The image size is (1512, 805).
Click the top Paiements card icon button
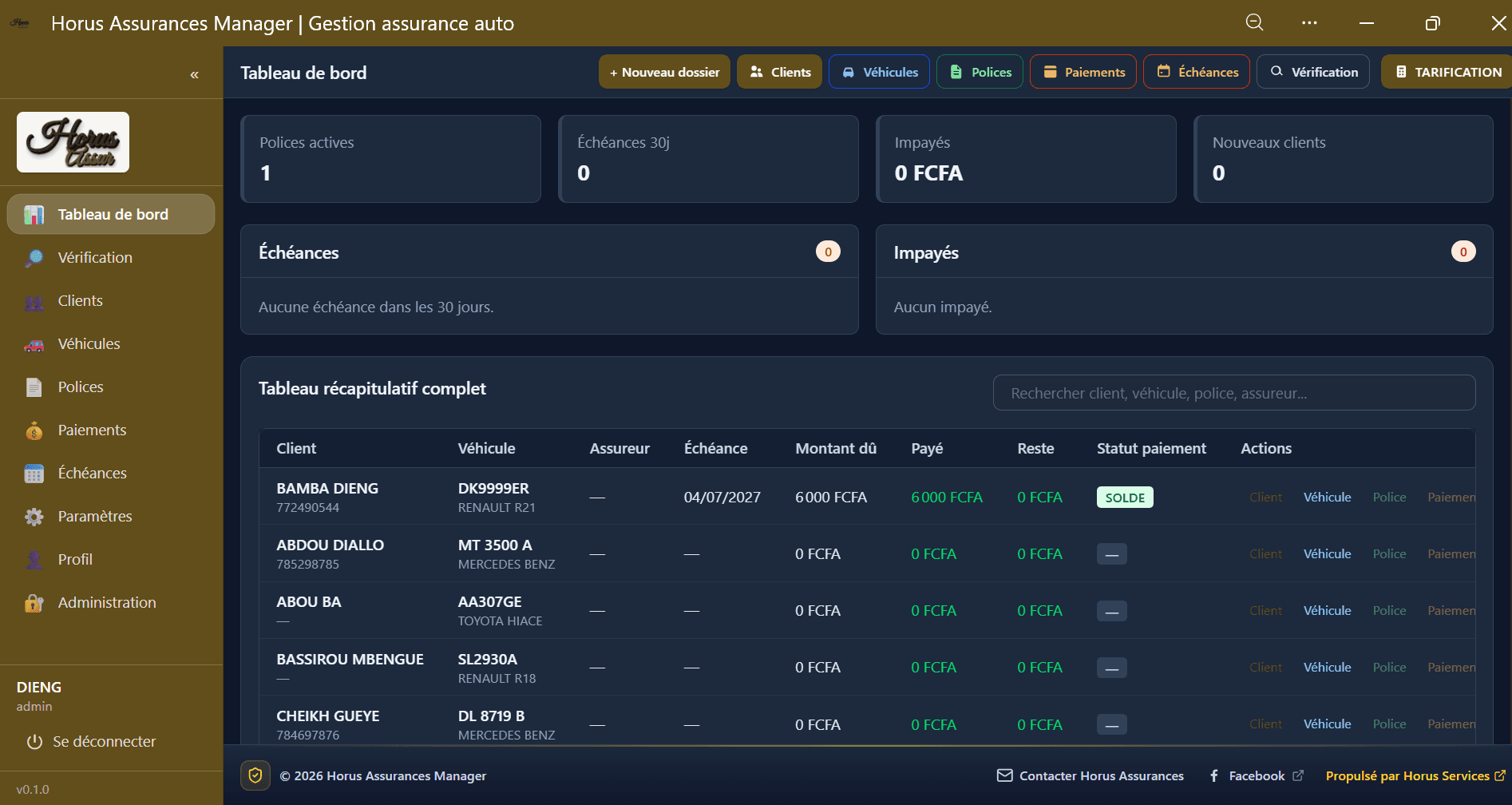1083,72
